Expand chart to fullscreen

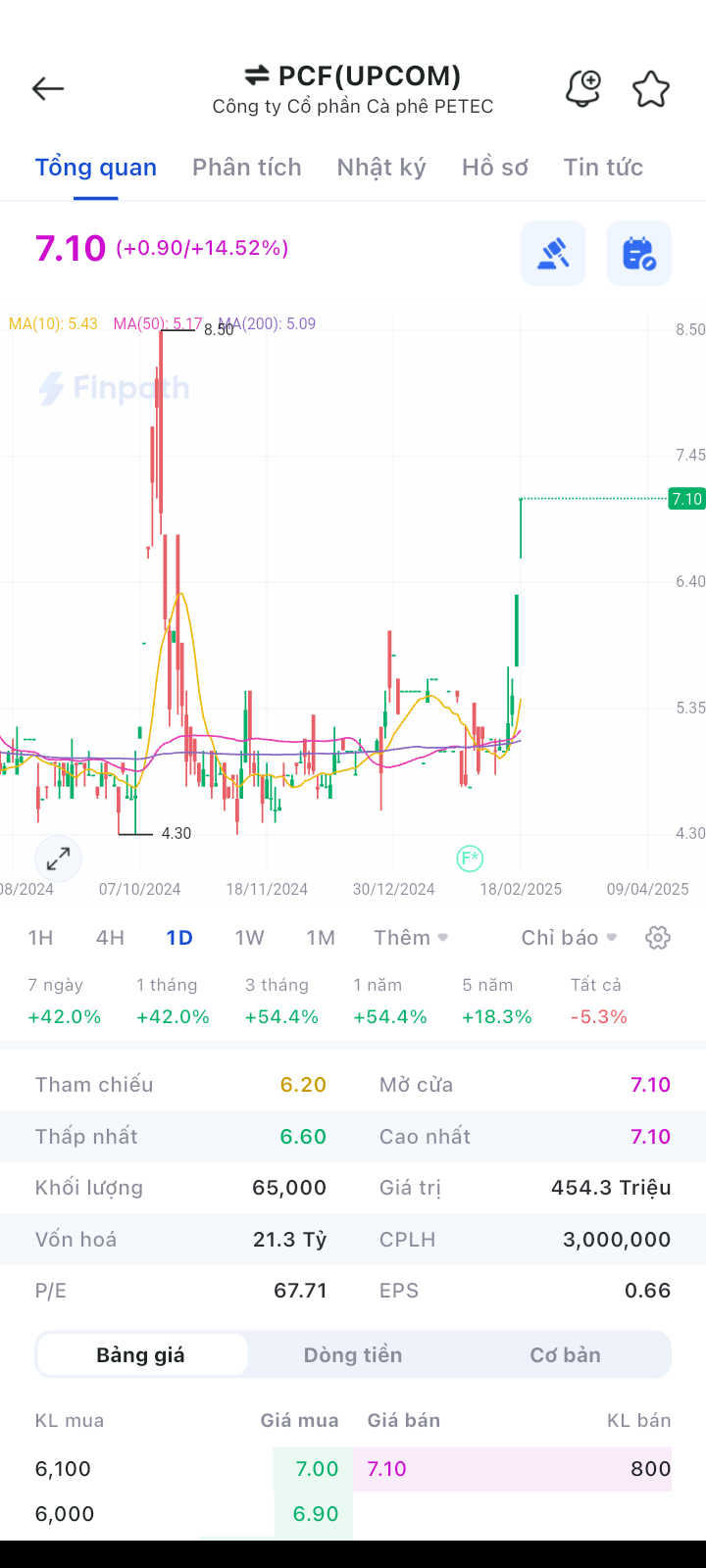[58, 859]
